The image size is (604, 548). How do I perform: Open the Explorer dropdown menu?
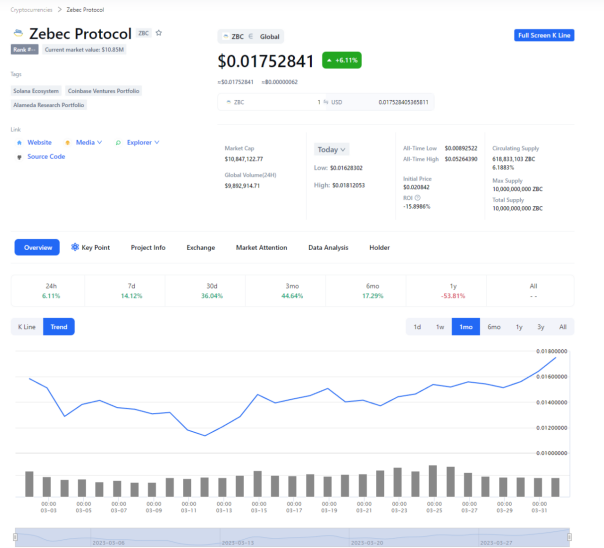[143, 142]
